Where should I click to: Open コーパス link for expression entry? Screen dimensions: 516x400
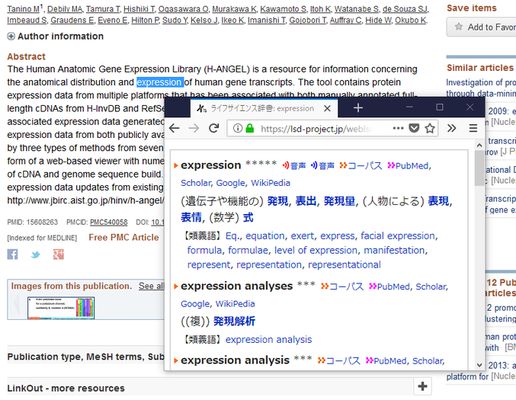coord(360,166)
